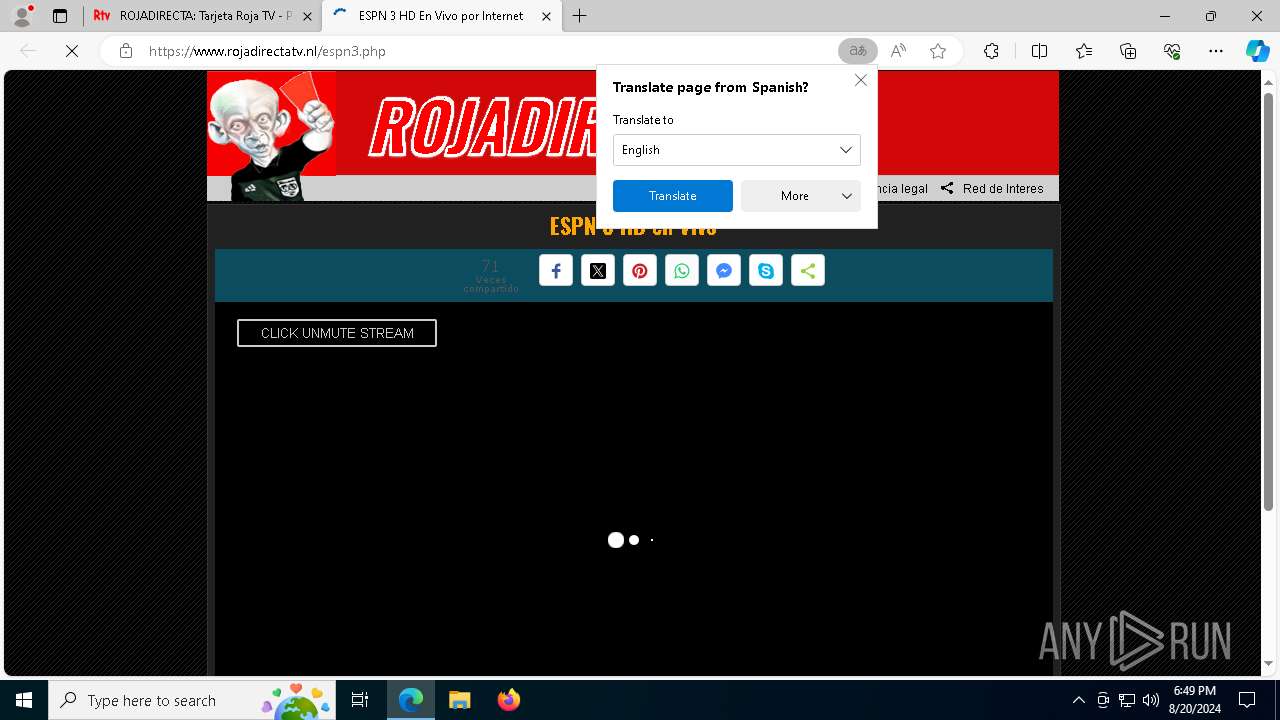Open the green ShareThis more-options icon
Screen dimensions: 1280x720
click(x=808, y=271)
